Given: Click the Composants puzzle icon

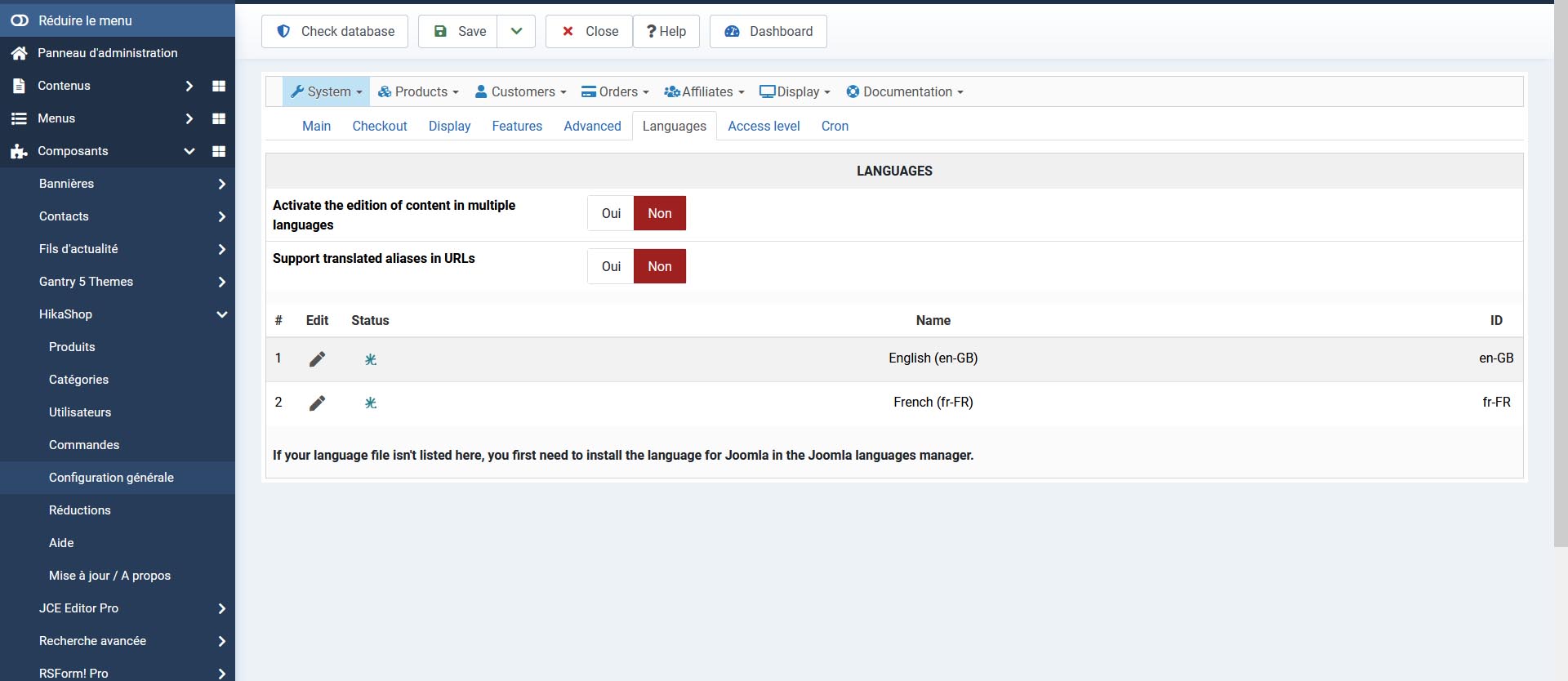Looking at the screenshot, I should [19, 151].
